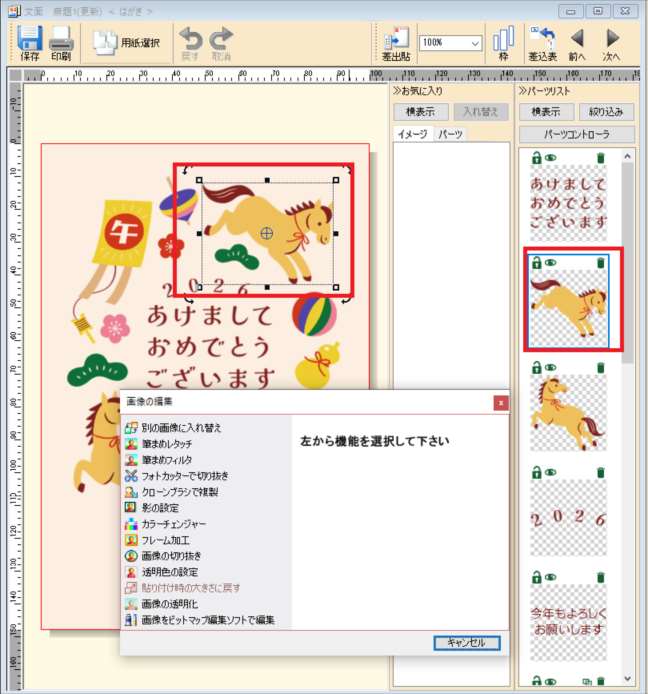Open the パーツコントローラ button
Screen dimensions: 648x694
coord(575,134)
